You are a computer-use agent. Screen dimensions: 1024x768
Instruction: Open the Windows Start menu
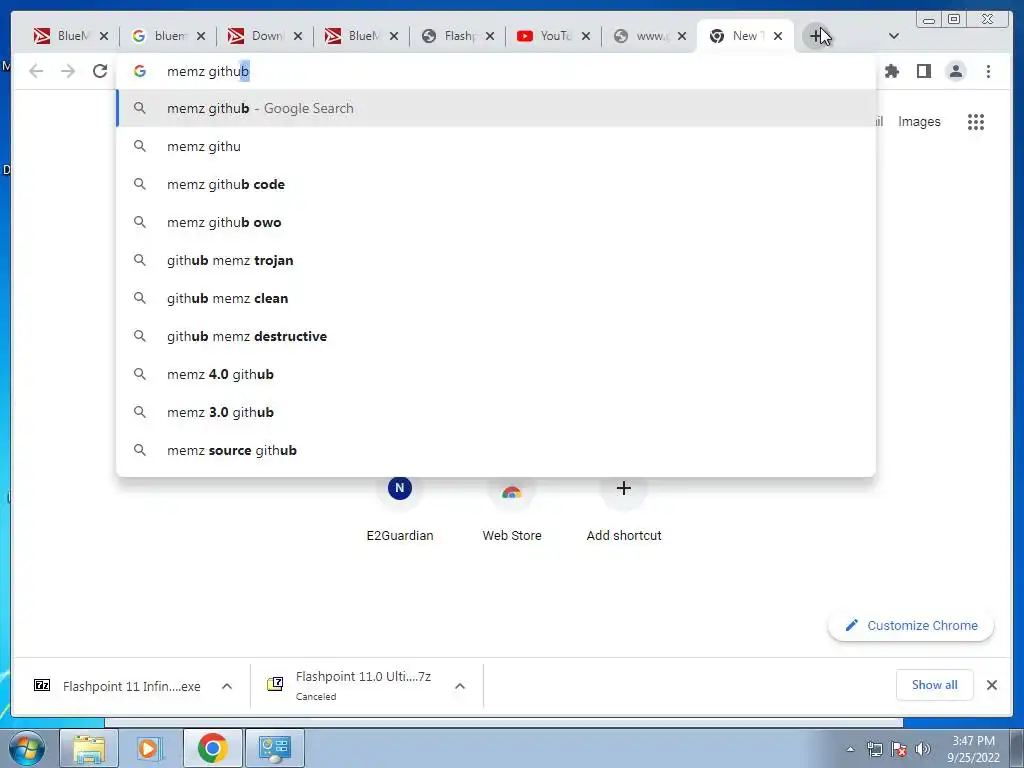(x=27, y=748)
